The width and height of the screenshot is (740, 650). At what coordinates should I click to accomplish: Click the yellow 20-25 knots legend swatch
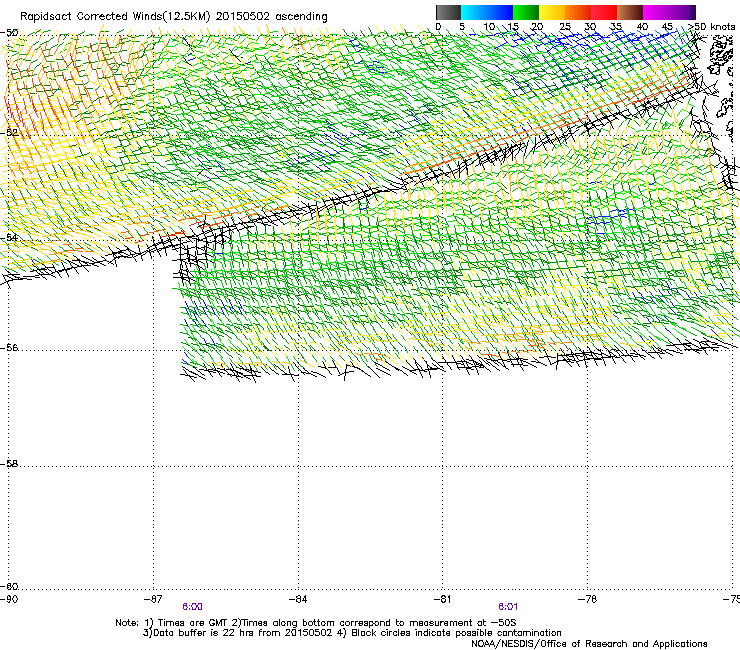[x=552, y=12]
